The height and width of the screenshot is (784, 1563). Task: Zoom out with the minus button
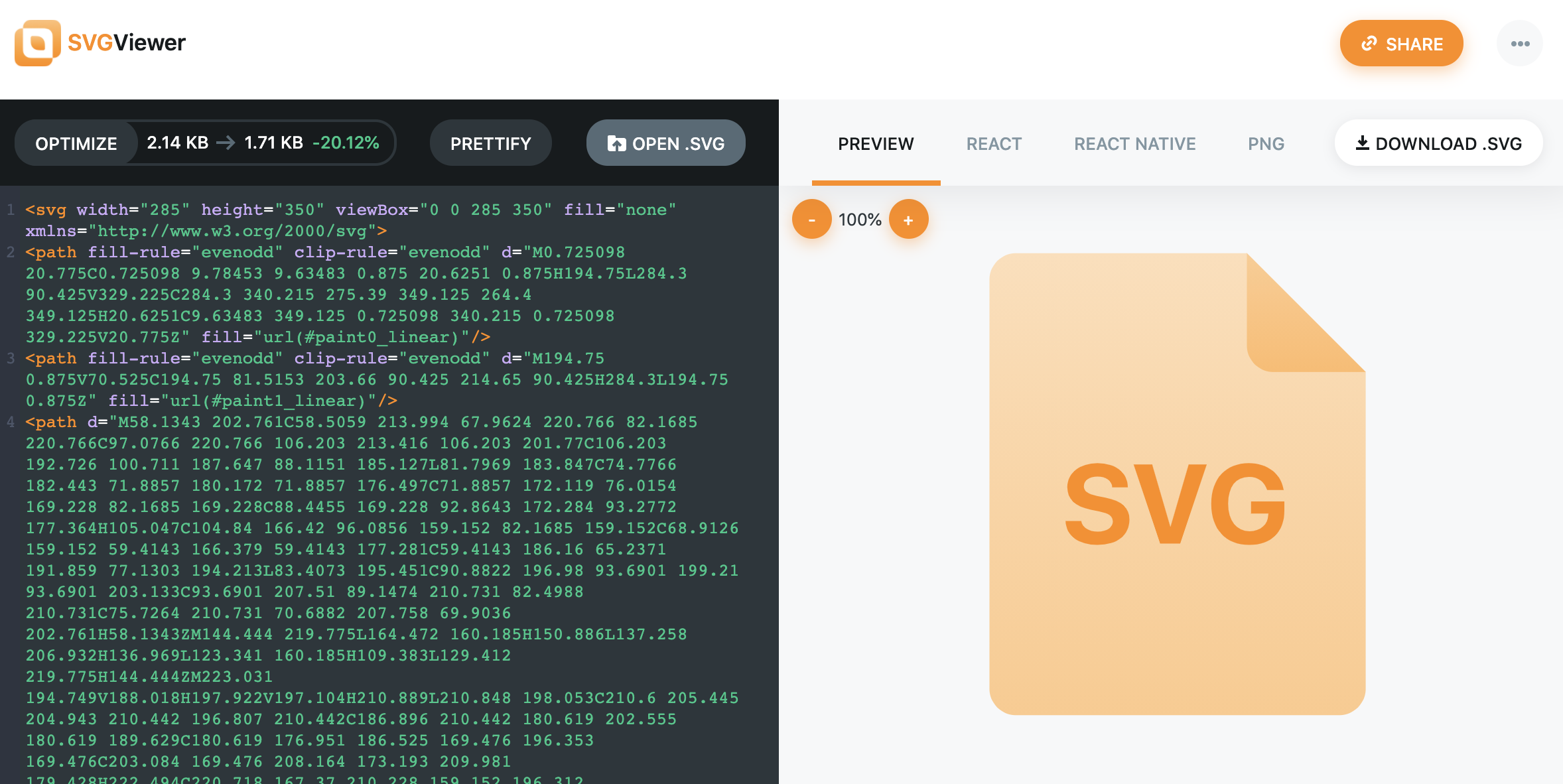pyautogui.click(x=811, y=220)
